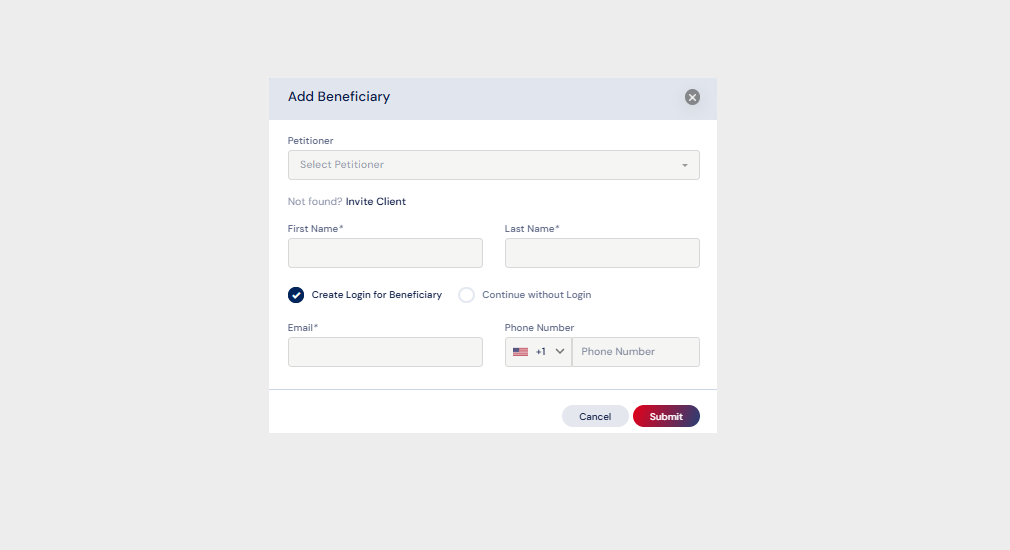
Task: Expand the country code chevron
Action: coord(560,352)
